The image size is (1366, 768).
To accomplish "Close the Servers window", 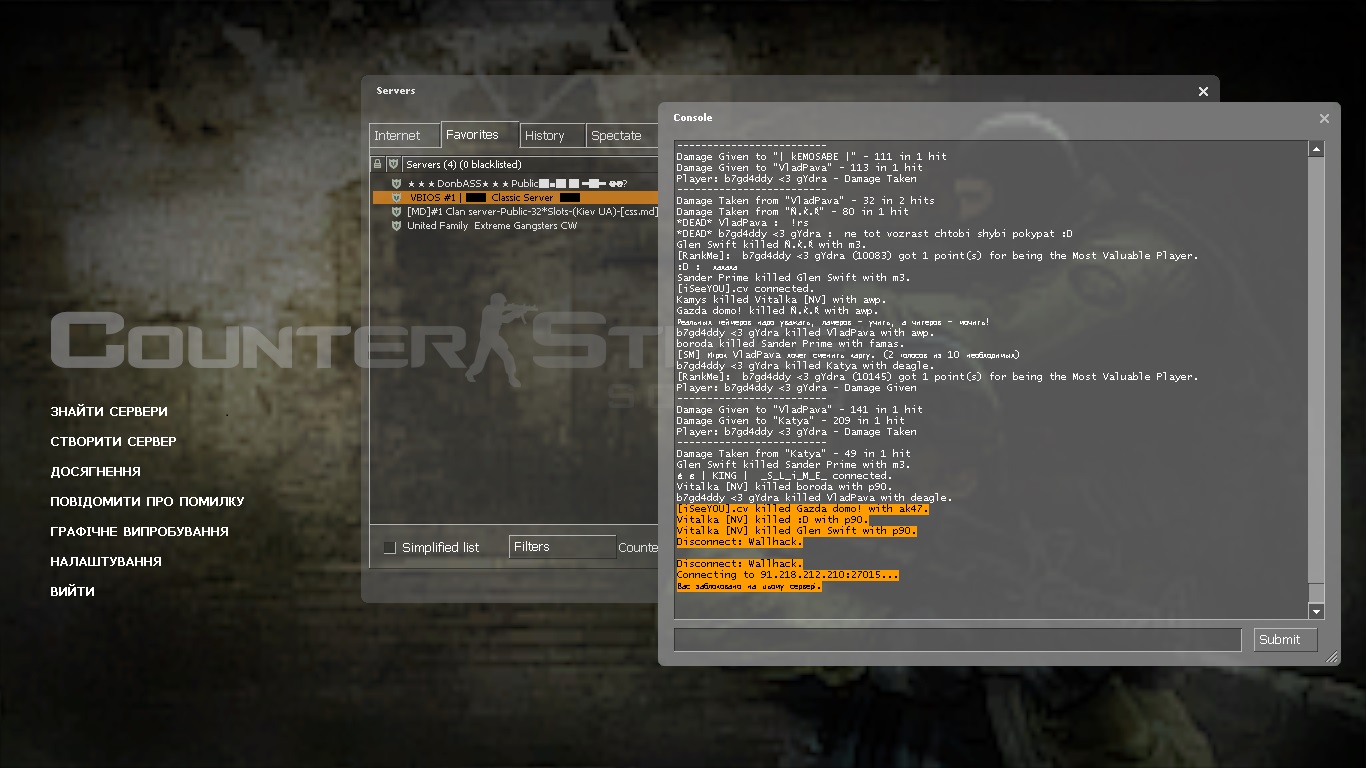I will pos(1203,91).
